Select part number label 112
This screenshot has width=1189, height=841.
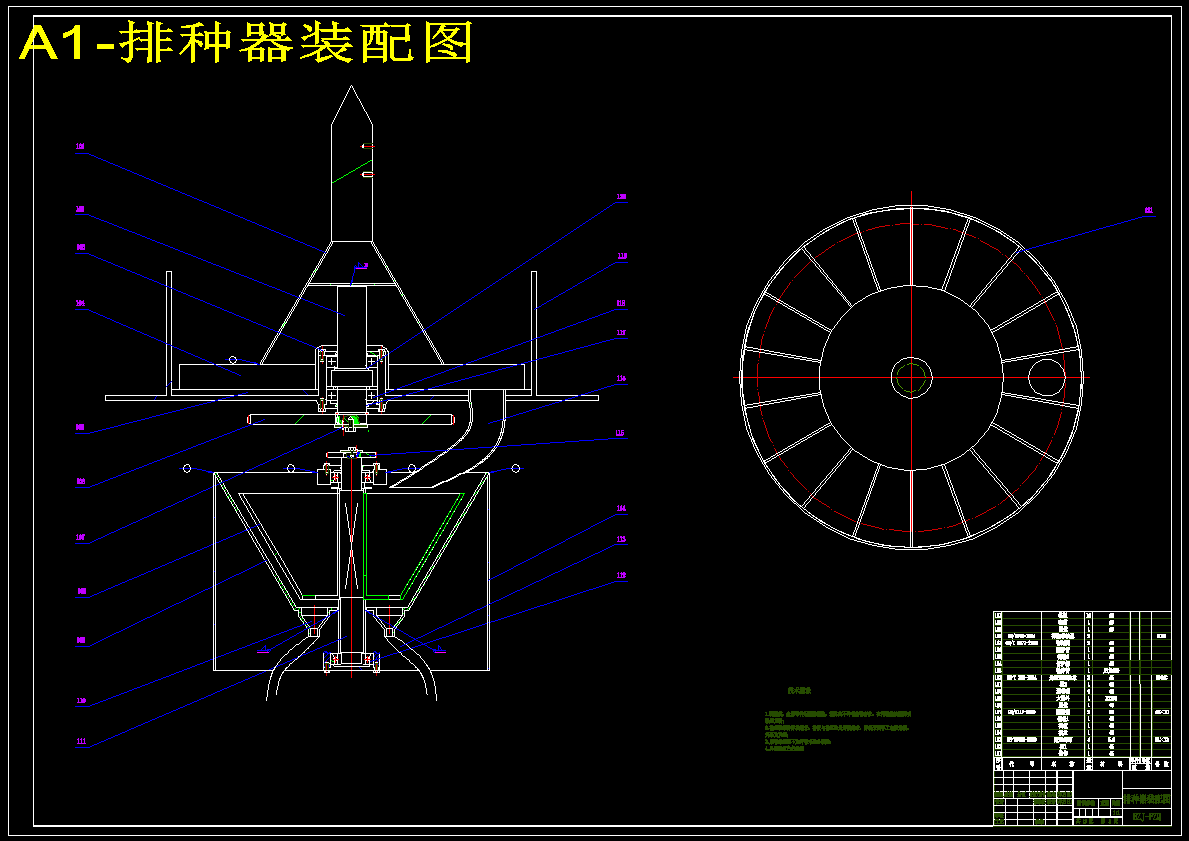pos(621,576)
